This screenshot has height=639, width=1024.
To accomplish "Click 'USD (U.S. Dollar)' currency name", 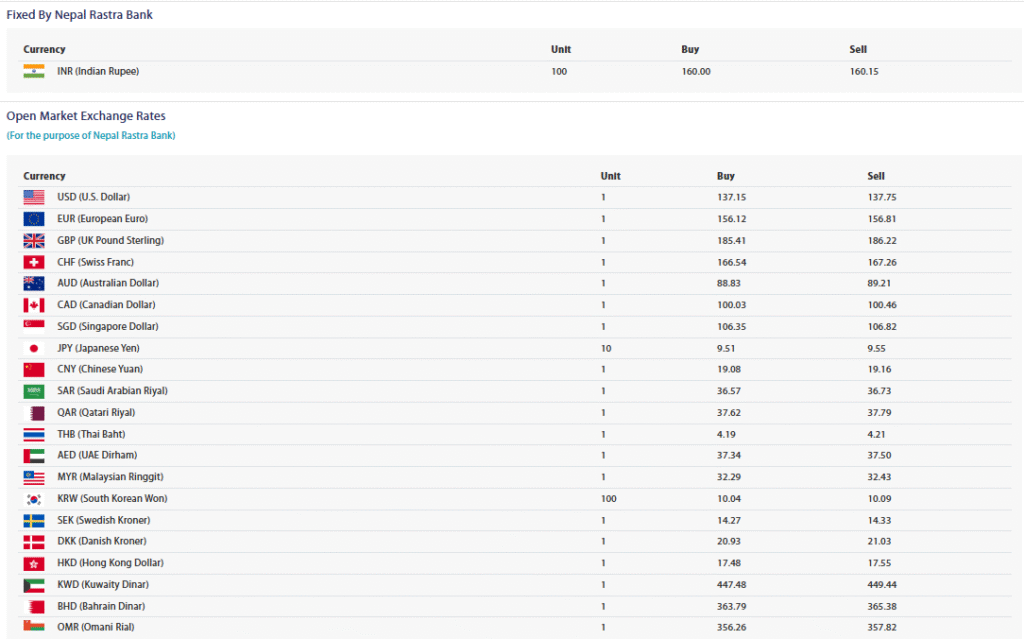I will click(93, 197).
